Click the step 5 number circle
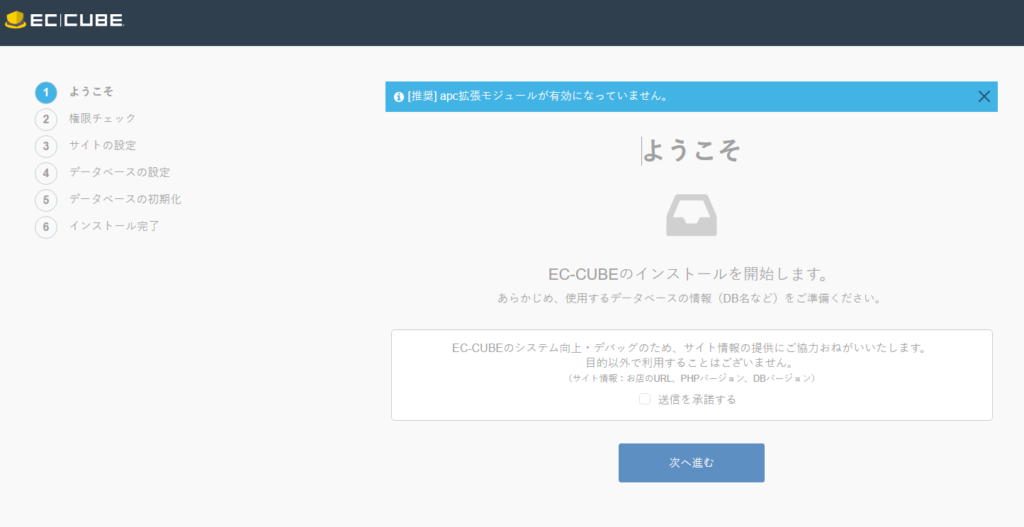Image resolution: width=1024 pixels, height=527 pixels. 46,200
